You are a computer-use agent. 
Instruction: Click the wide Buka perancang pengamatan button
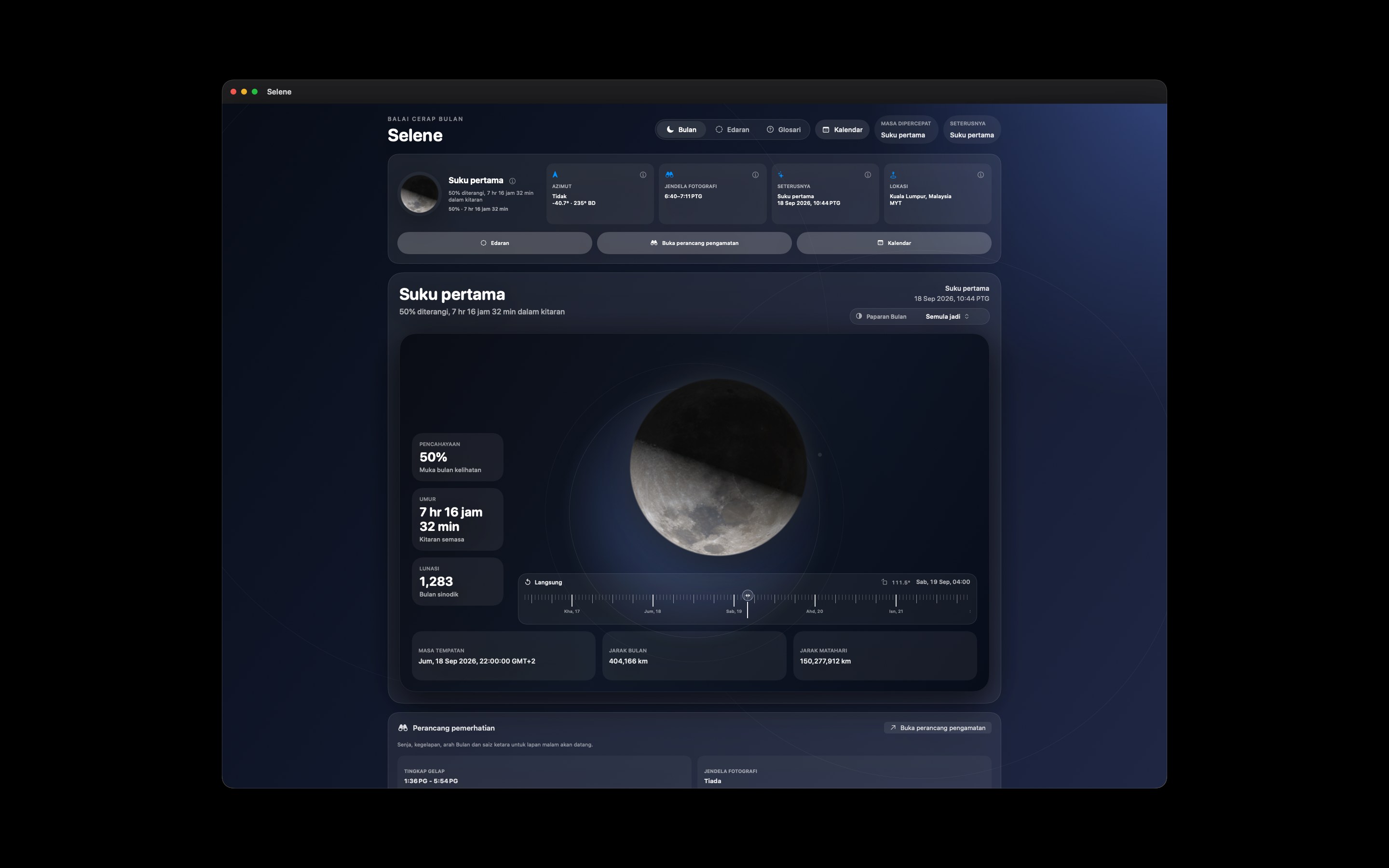pyautogui.click(x=694, y=243)
